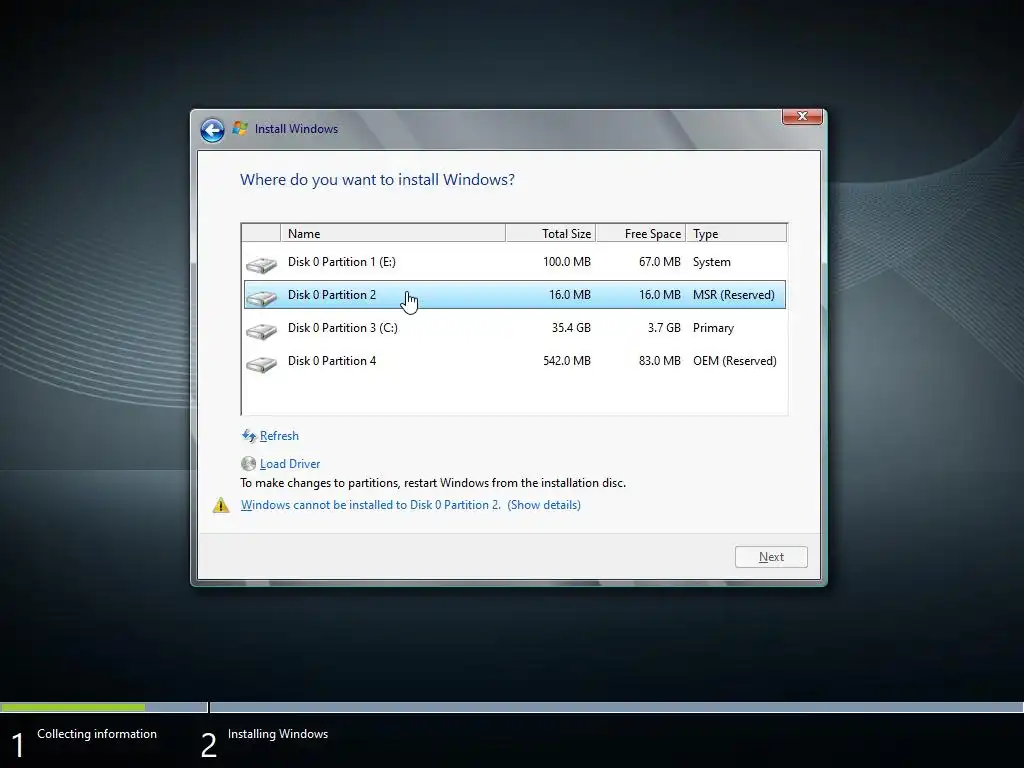The image size is (1024, 768).
Task: Click the Next button
Action: tap(771, 557)
